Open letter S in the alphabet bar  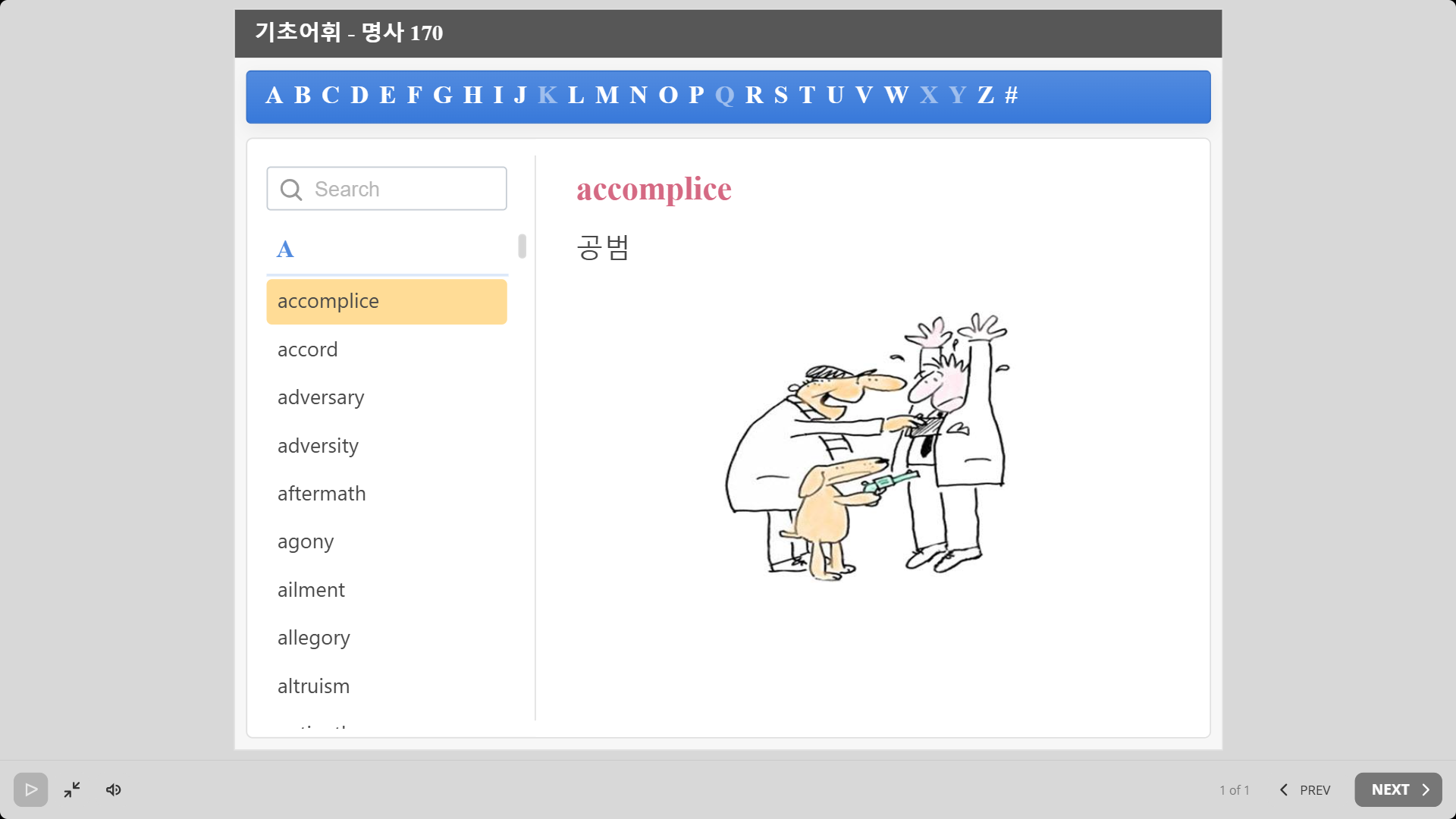click(x=780, y=96)
